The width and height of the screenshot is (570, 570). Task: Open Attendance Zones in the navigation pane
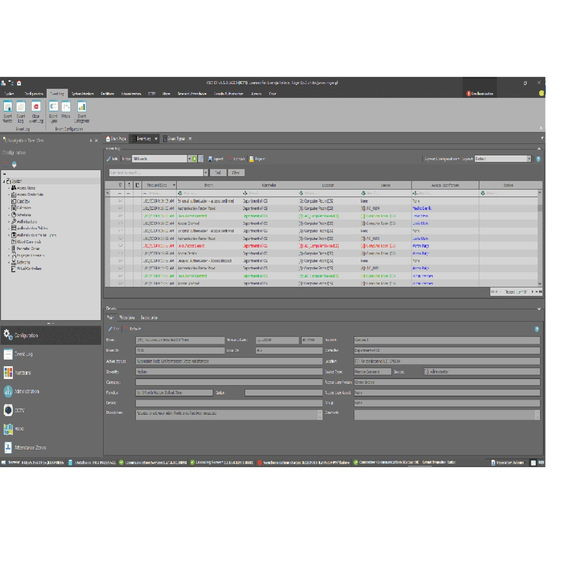pyautogui.click(x=25, y=447)
